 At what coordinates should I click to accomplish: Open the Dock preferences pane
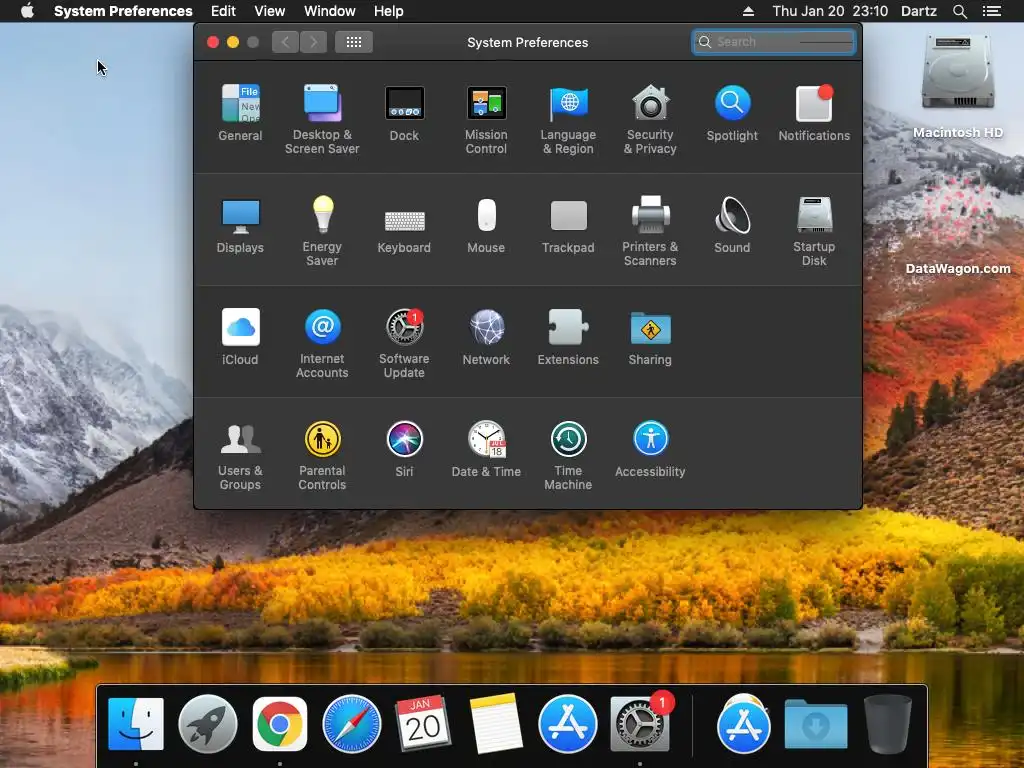pos(404,113)
